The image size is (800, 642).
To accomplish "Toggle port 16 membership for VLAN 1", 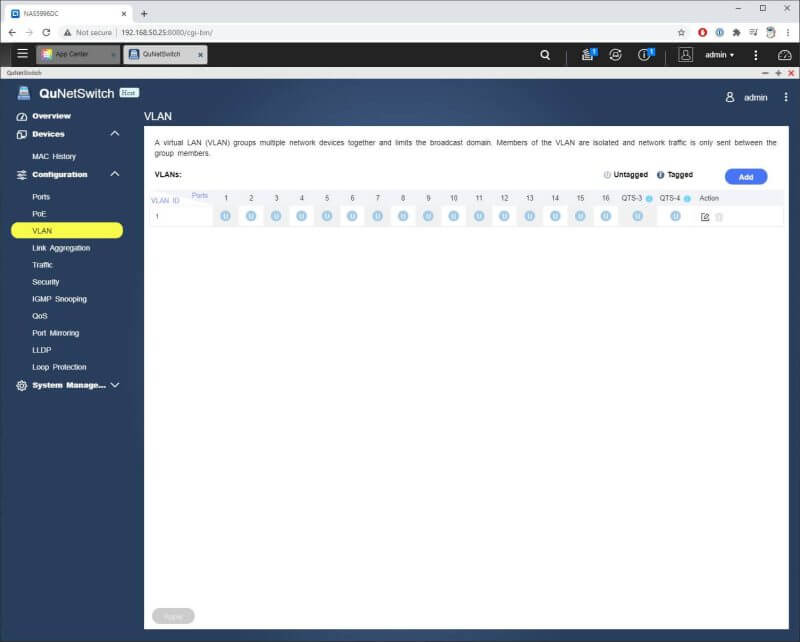I will 606,216.
